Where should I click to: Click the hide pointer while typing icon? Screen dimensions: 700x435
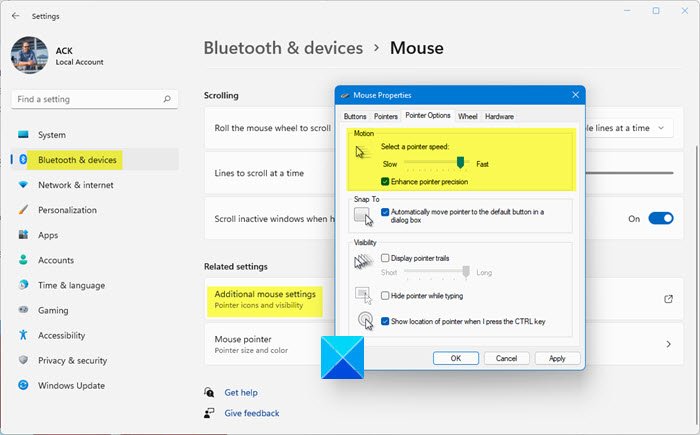pos(363,295)
